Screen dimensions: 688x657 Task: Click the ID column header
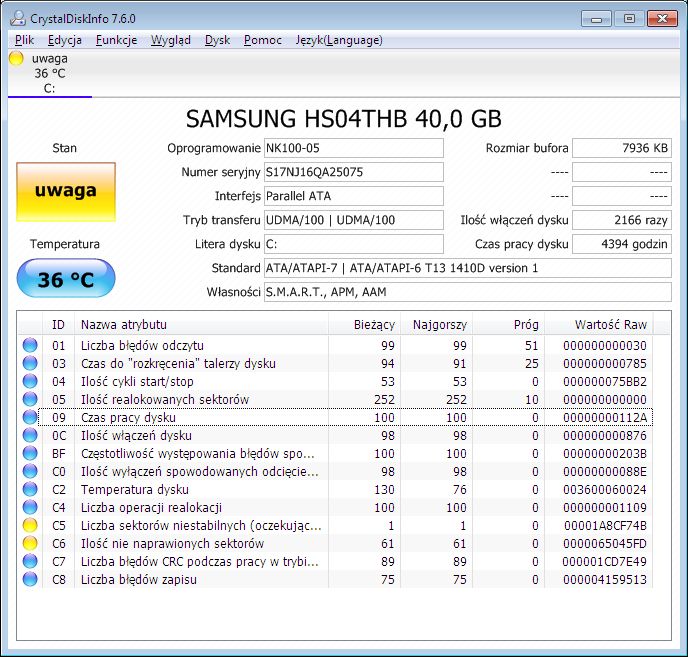point(58,324)
